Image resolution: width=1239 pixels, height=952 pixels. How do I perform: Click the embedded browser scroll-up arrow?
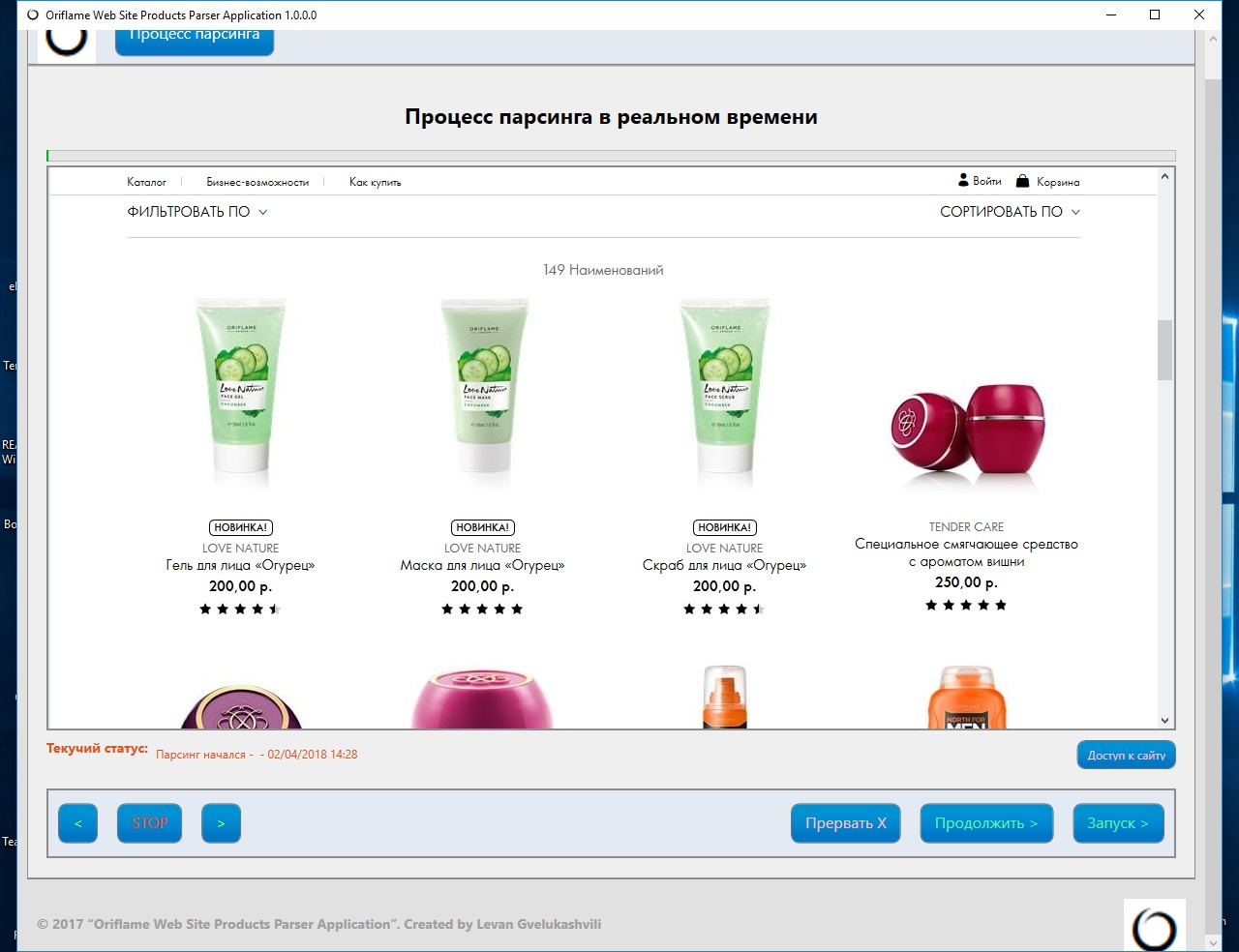click(x=1165, y=176)
